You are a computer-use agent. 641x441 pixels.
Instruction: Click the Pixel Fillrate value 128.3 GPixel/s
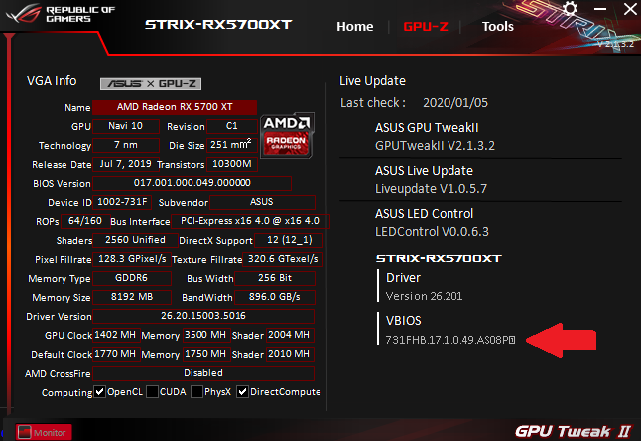point(132,259)
